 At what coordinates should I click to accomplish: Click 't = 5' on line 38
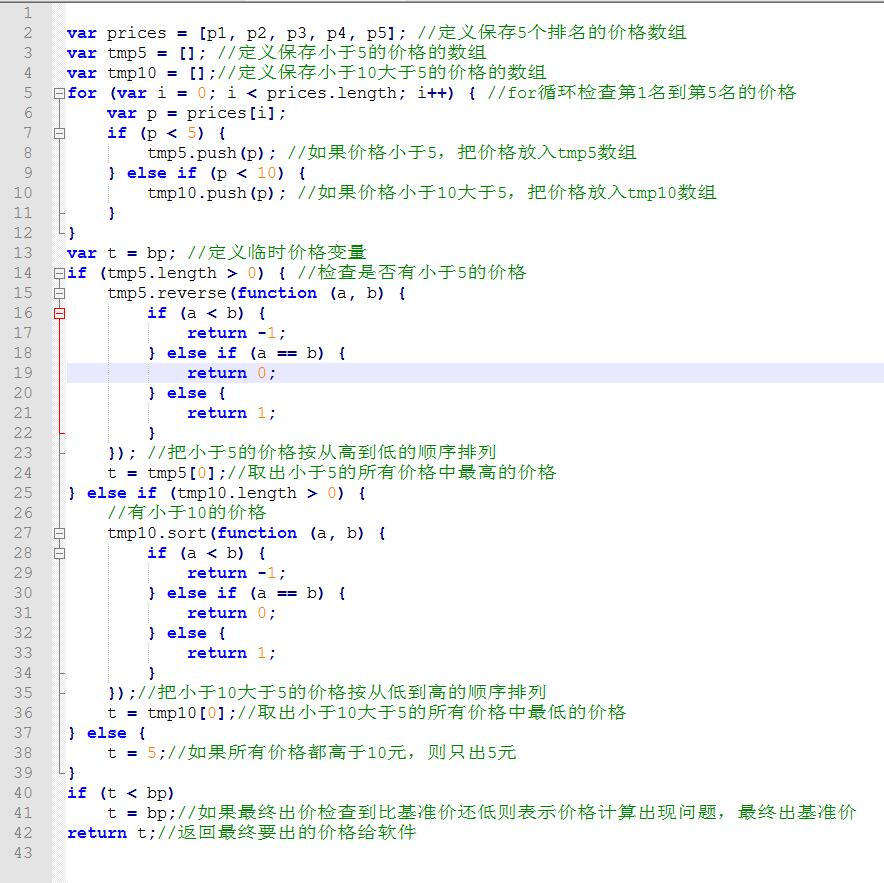131,753
